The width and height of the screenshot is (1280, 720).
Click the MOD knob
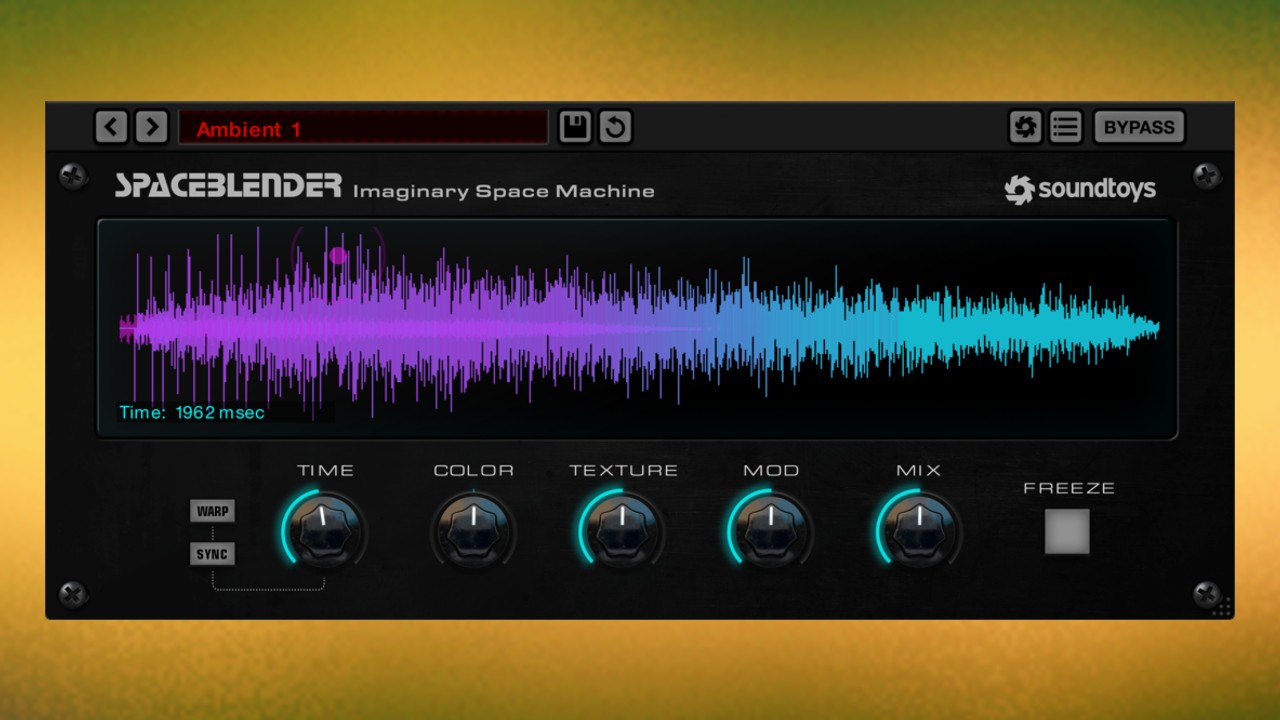[770, 530]
